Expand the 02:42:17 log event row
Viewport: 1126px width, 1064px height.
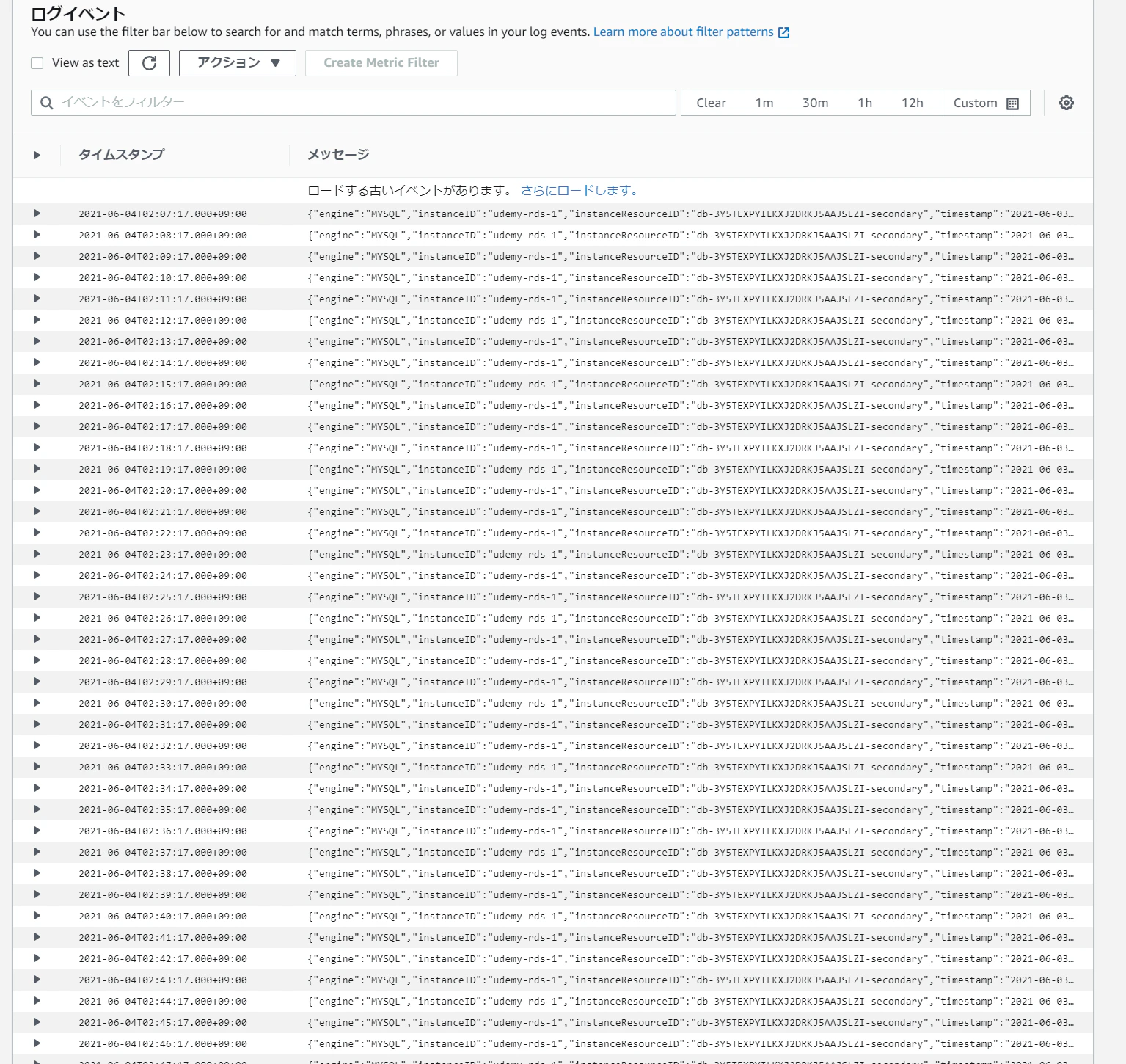coord(37,958)
